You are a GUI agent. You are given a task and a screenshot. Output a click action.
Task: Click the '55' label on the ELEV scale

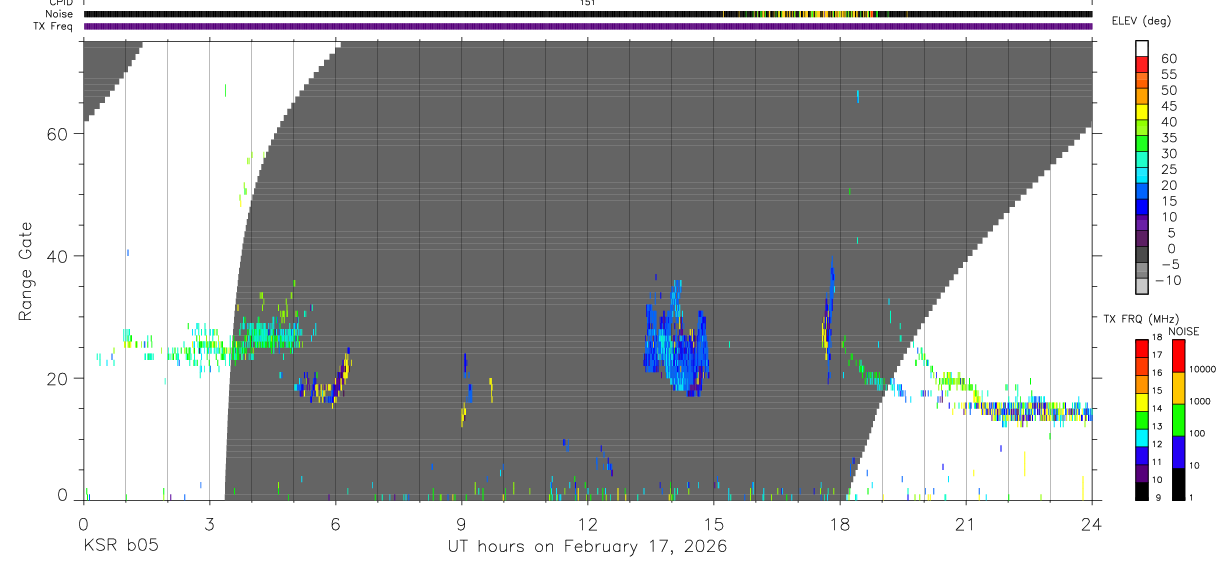click(x=1167, y=75)
